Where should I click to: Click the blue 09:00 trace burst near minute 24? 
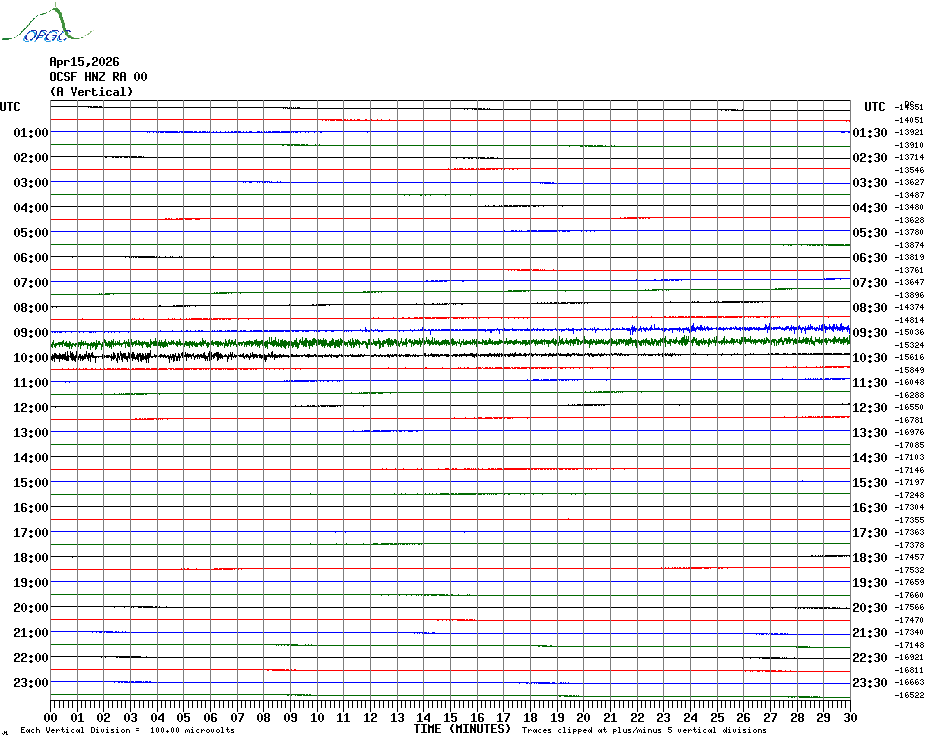tap(693, 328)
